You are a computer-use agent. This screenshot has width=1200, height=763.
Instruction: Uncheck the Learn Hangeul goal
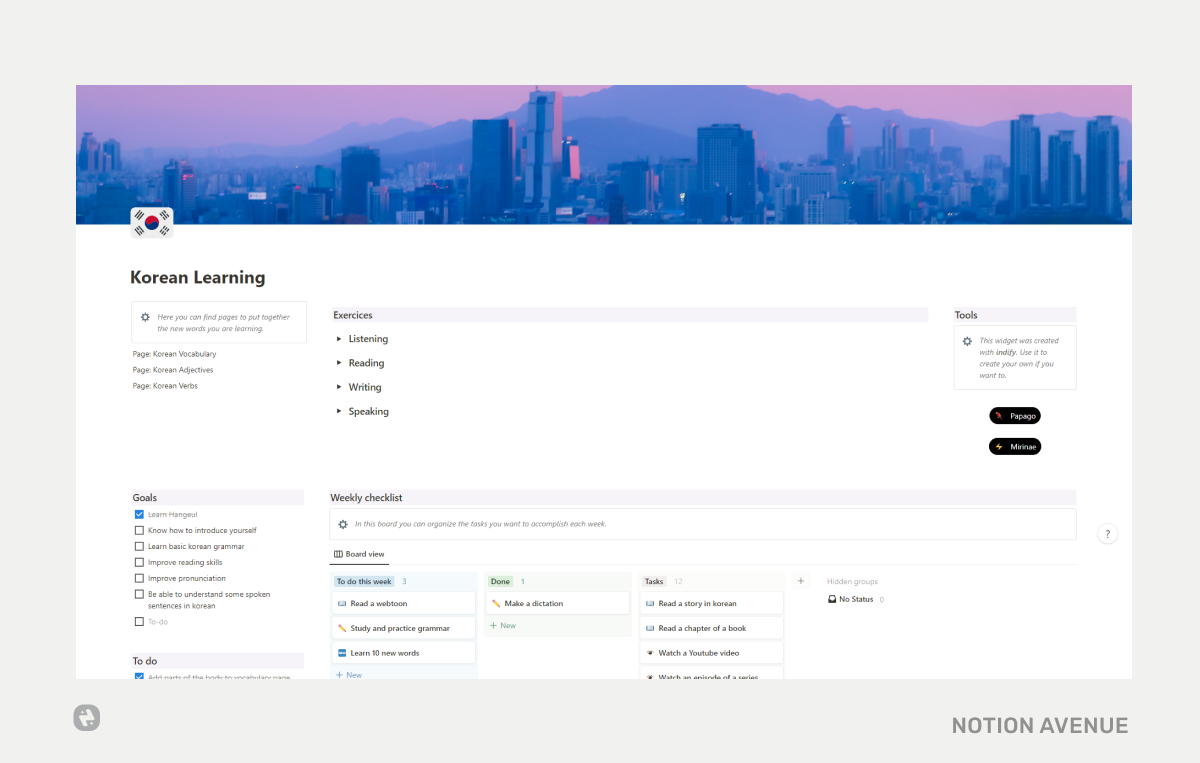click(x=139, y=514)
